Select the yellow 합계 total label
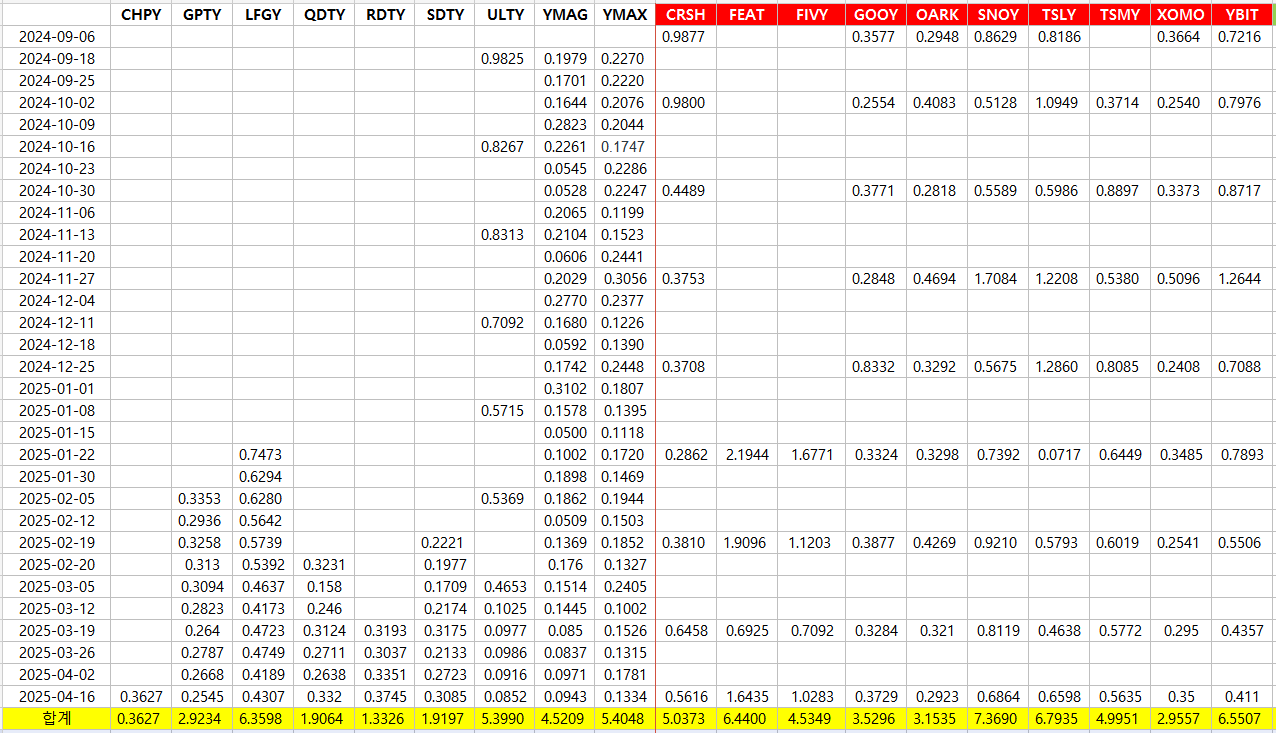The image size is (1276, 733). pos(57,718)
